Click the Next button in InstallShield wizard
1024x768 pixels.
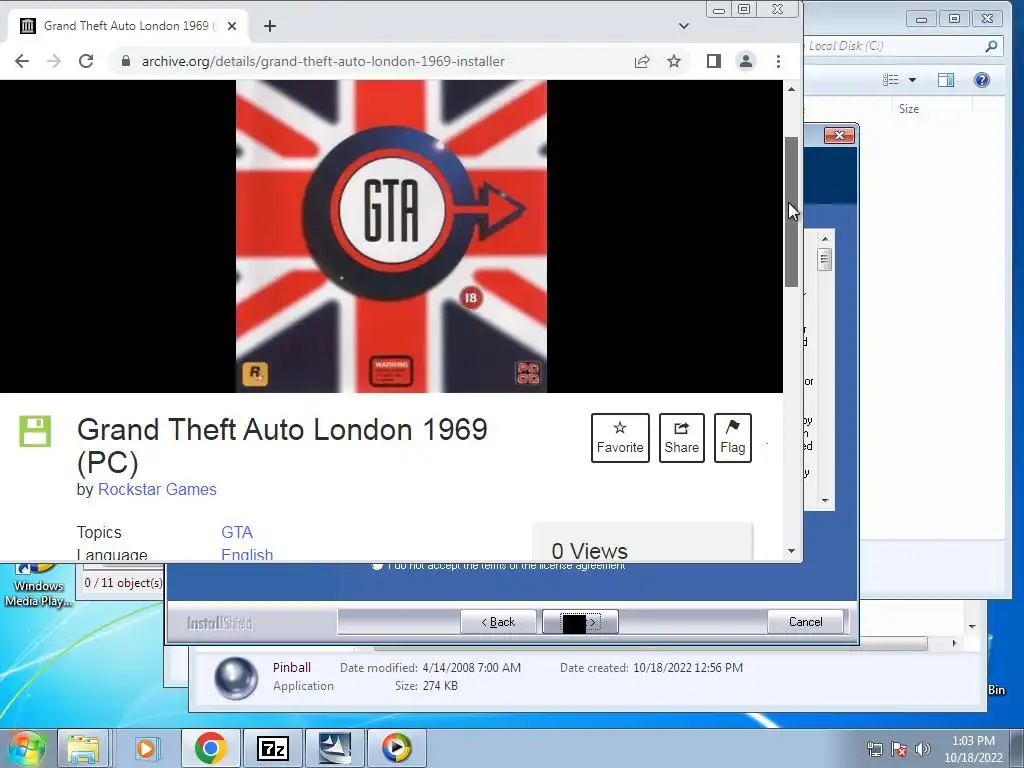[580, 622]
